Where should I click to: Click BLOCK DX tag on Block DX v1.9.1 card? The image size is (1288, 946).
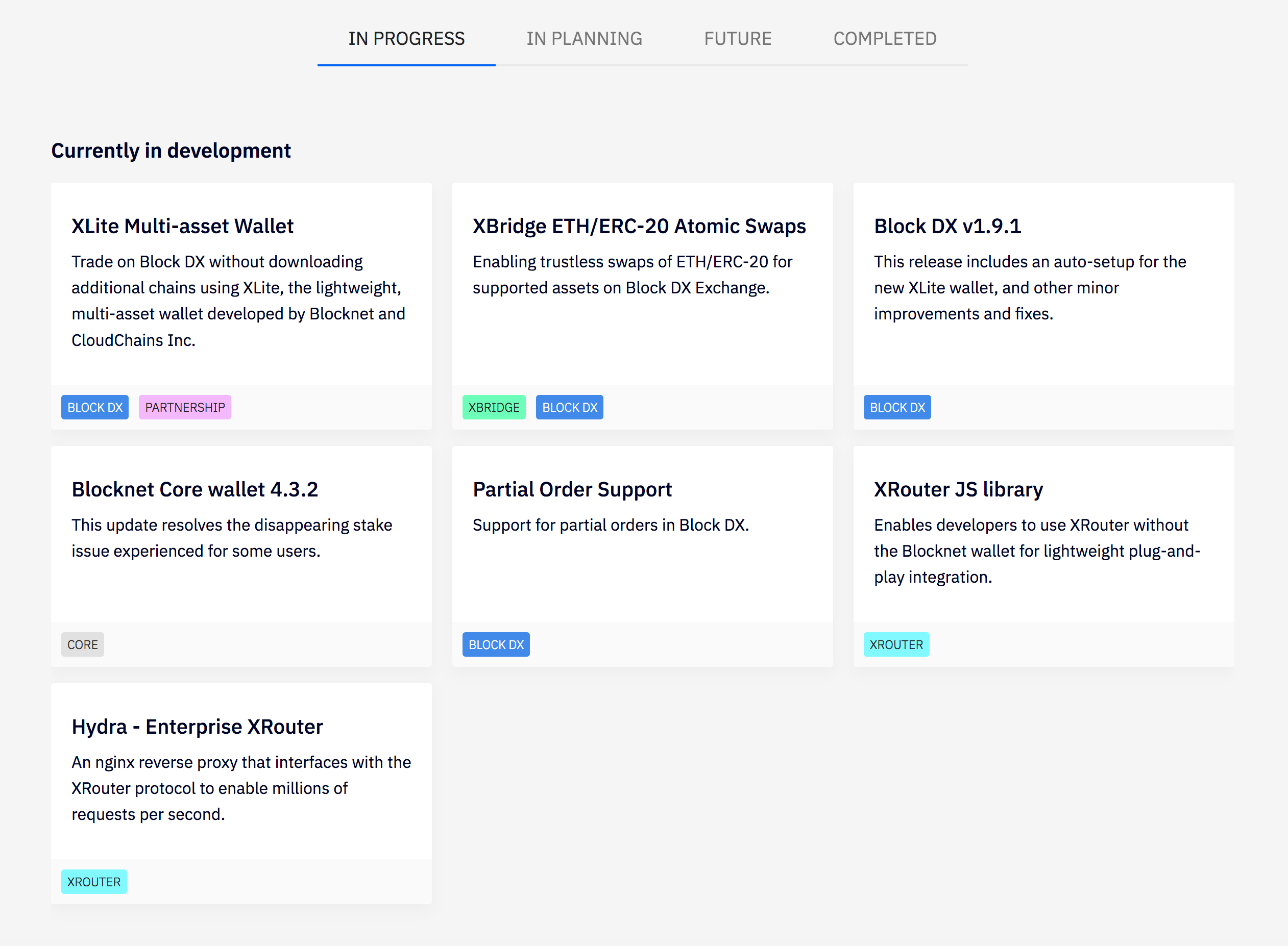click(x=897, y=407)
